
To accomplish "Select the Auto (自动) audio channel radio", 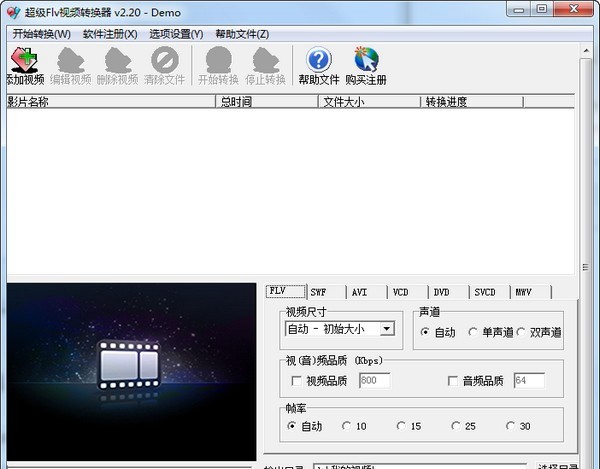I will [x=424, y=332].
